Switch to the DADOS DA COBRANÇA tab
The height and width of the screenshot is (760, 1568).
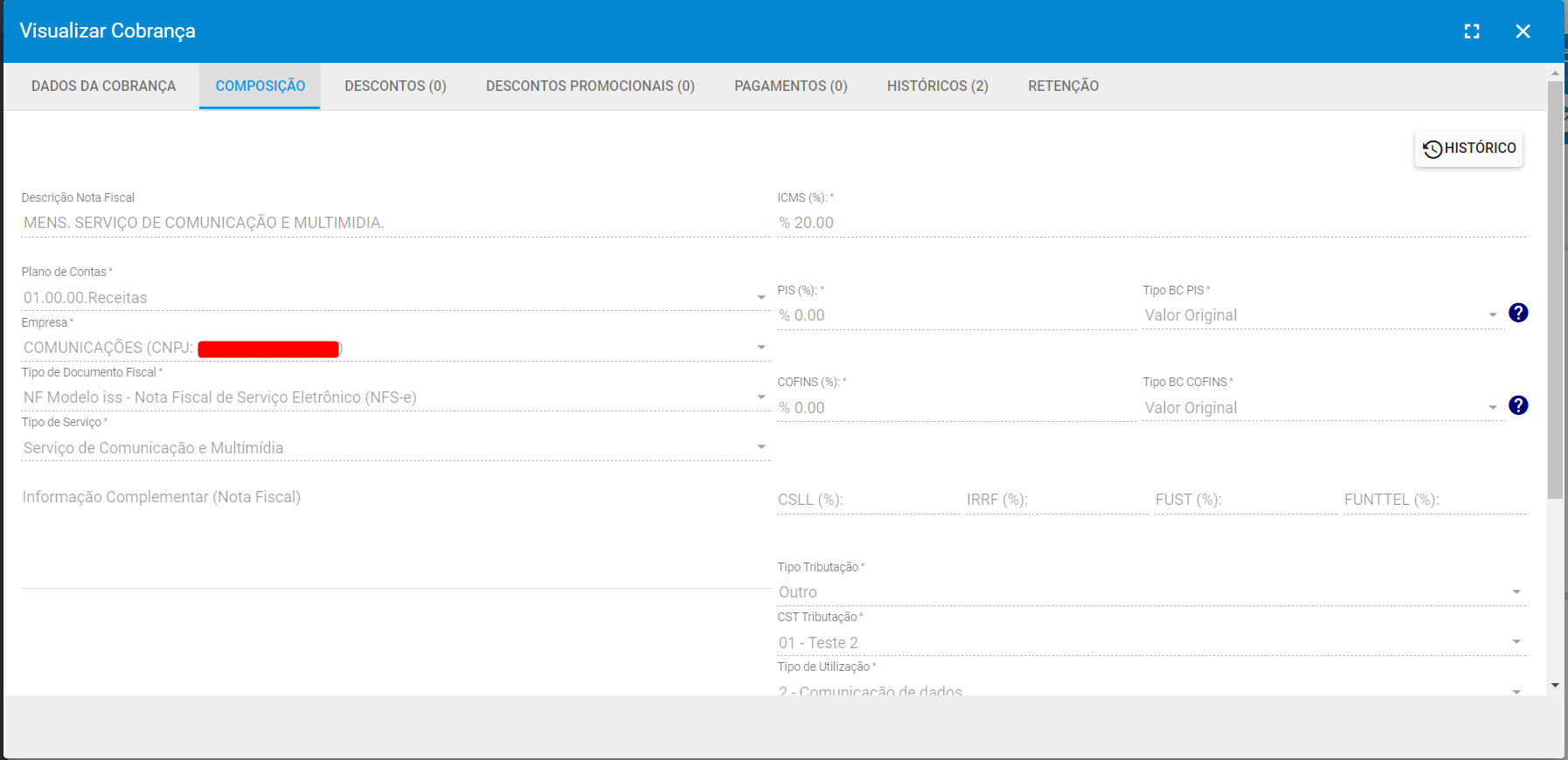pyautogui.click(x=104, y=86)
